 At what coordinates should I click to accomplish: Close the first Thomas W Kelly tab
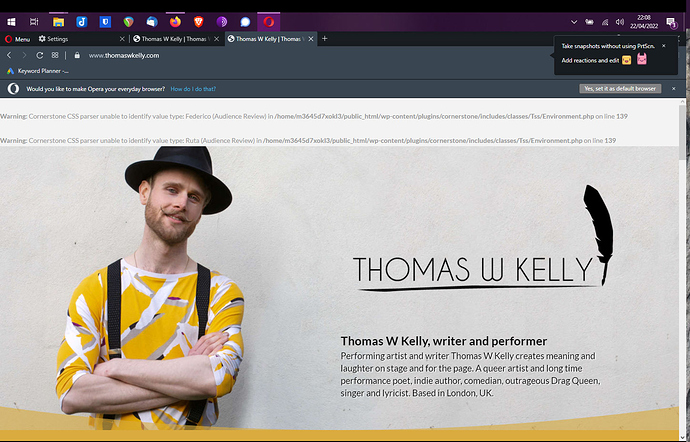[217, 39]
